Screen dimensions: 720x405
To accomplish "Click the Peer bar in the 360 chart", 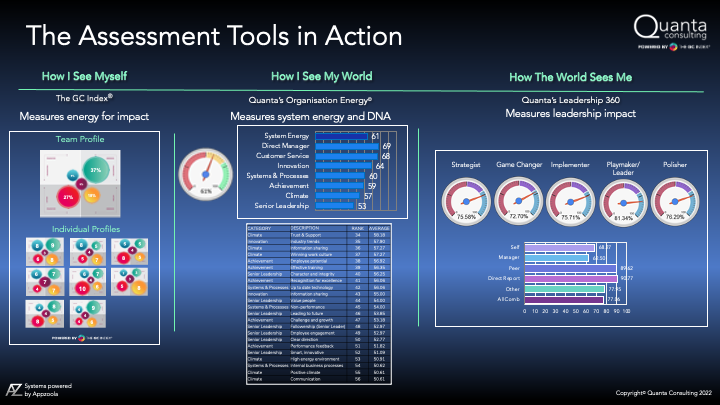I will [571, 268].
